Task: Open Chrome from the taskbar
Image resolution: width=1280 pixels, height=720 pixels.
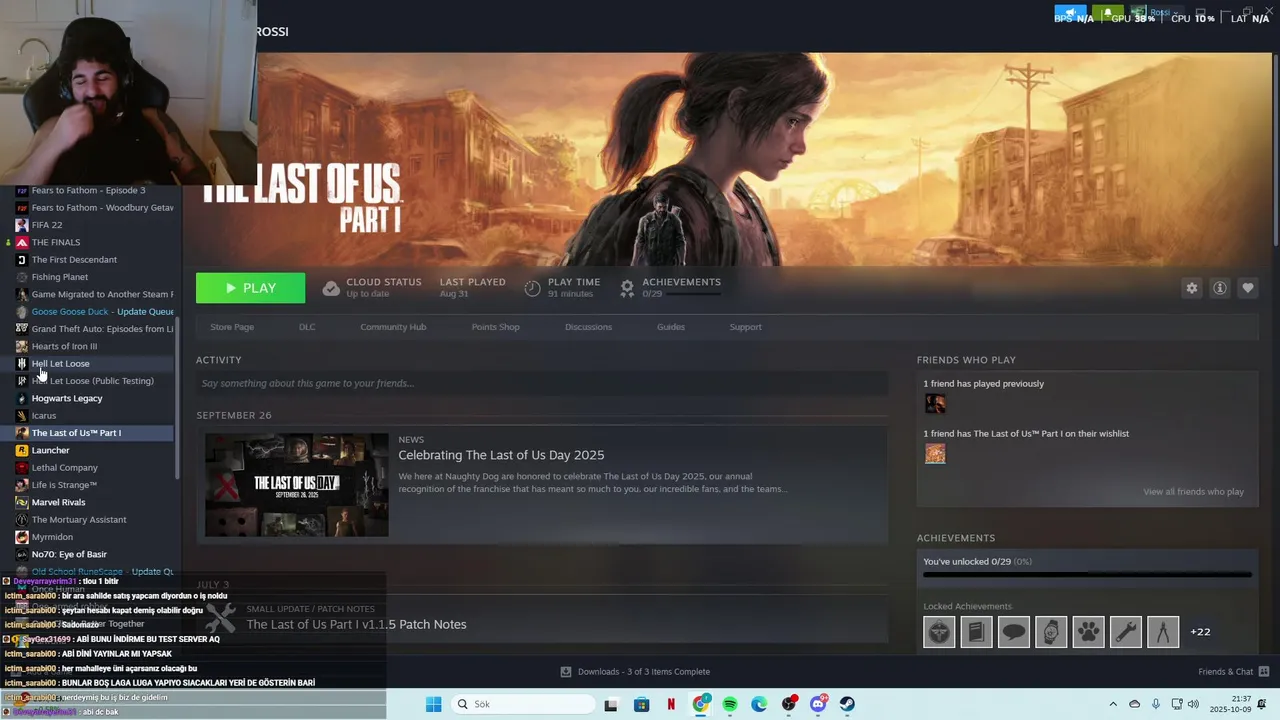Action: pyautogui.click(x=701, y=704)
